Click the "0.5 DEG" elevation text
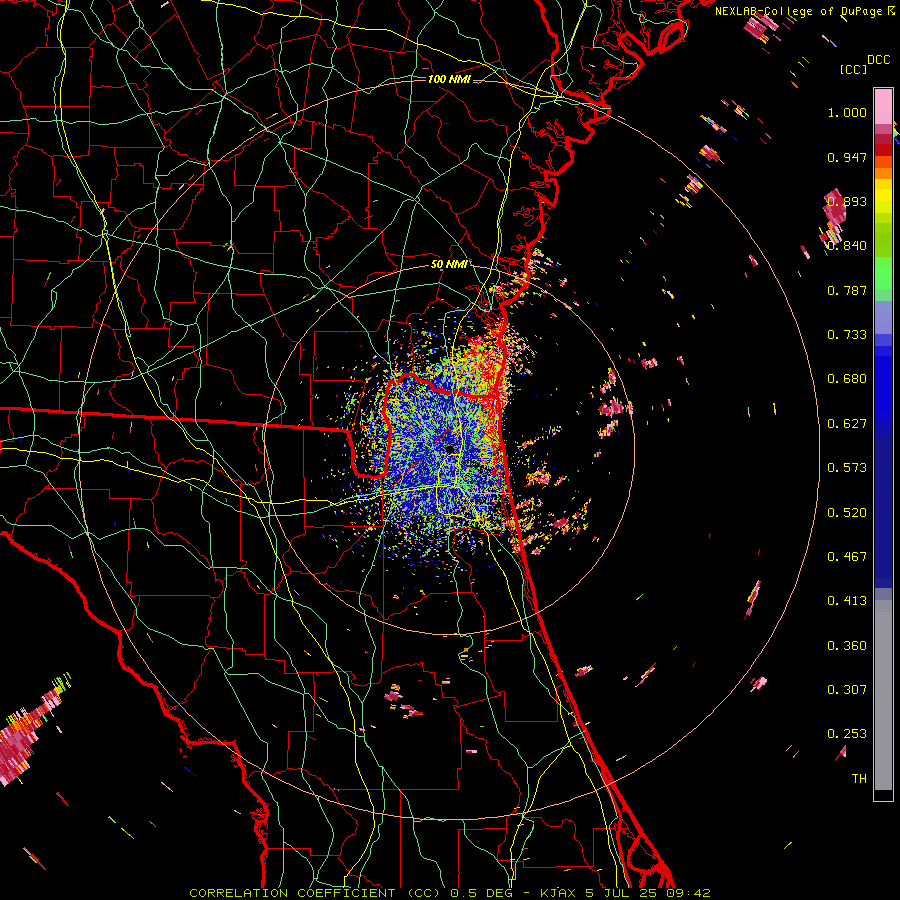Viewport: 900px width, 900px height. tap(481, 893)
